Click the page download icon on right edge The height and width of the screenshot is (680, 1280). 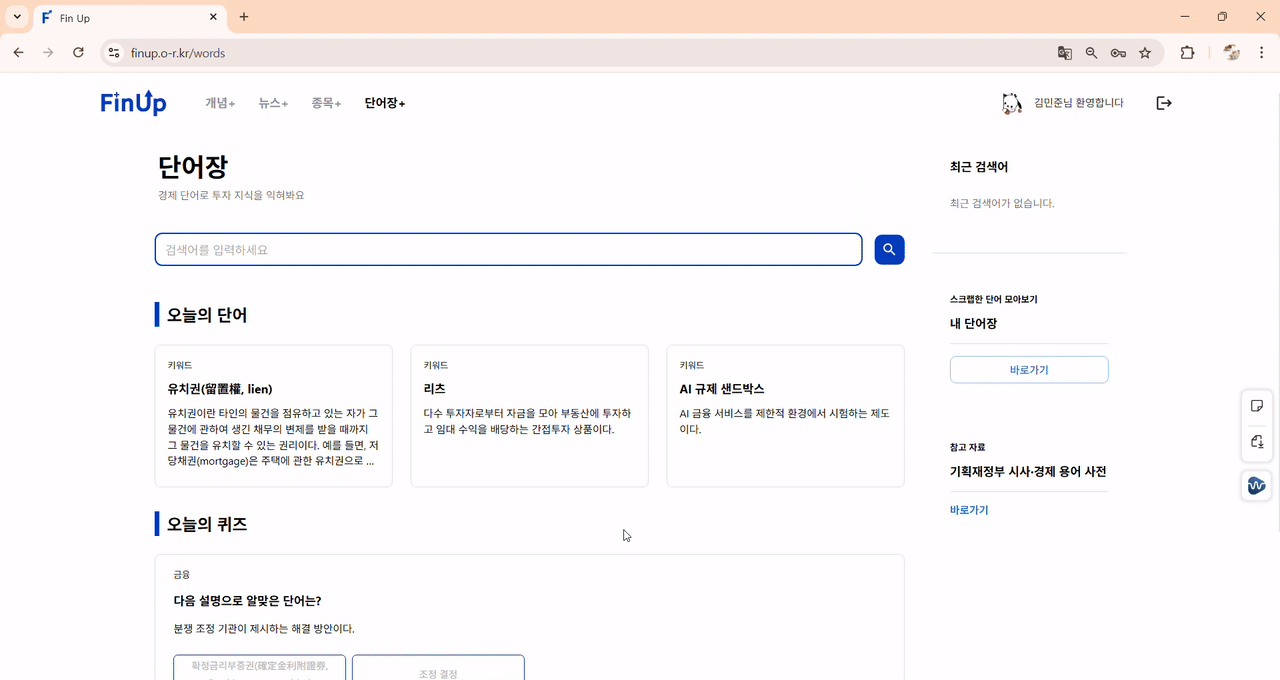[x=1257, y=441]
